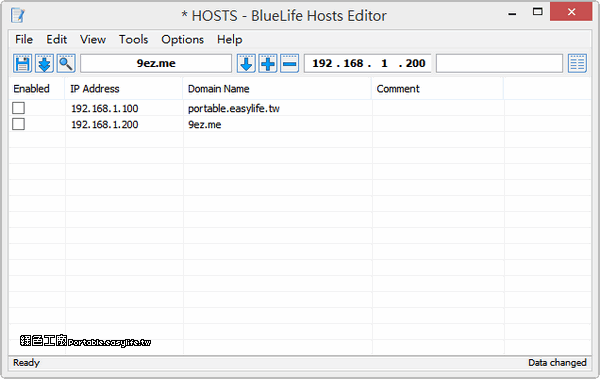This screenshot has width=600, height=379.
Task: Add entry with the plus icon
Action: [x=268, y=63]
